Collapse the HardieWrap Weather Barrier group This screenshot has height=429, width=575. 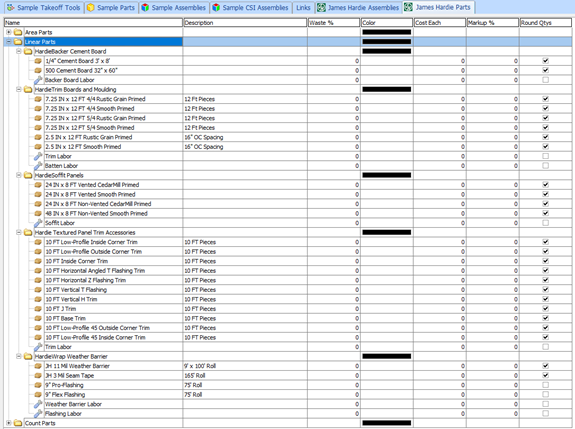(x=18, y=356)
